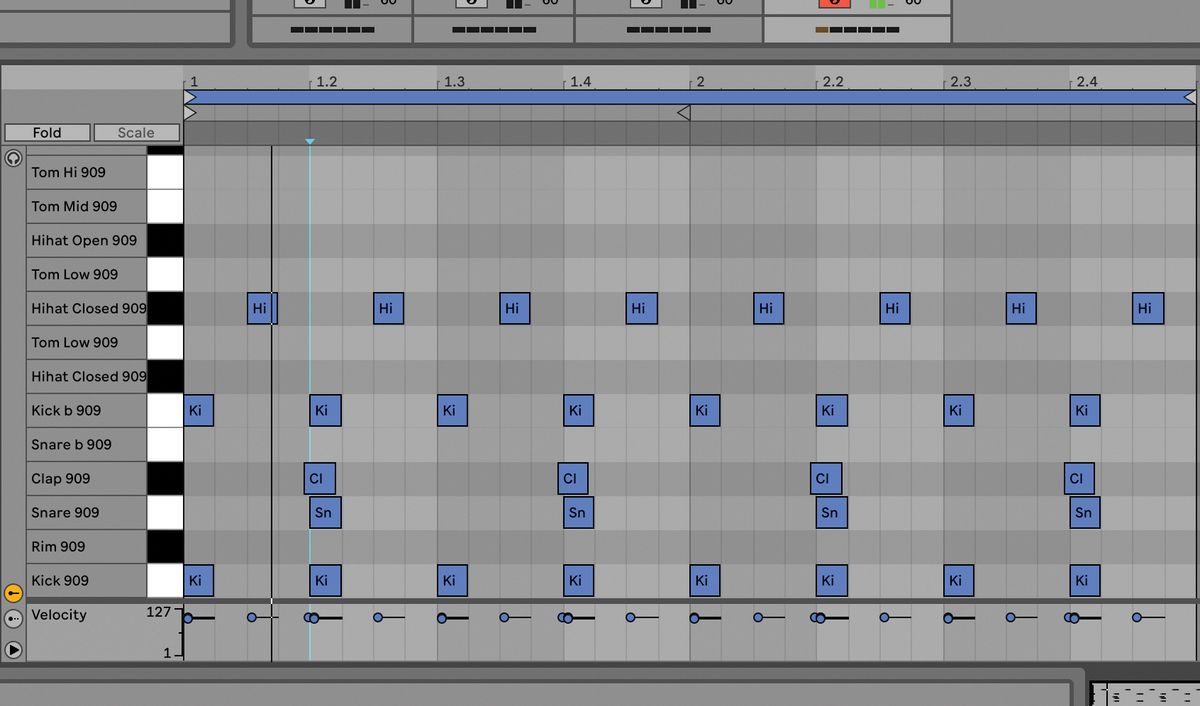Select the first Ki note on the Kick 909 row
The image size is (1200, 706).
tap(196, 580)
